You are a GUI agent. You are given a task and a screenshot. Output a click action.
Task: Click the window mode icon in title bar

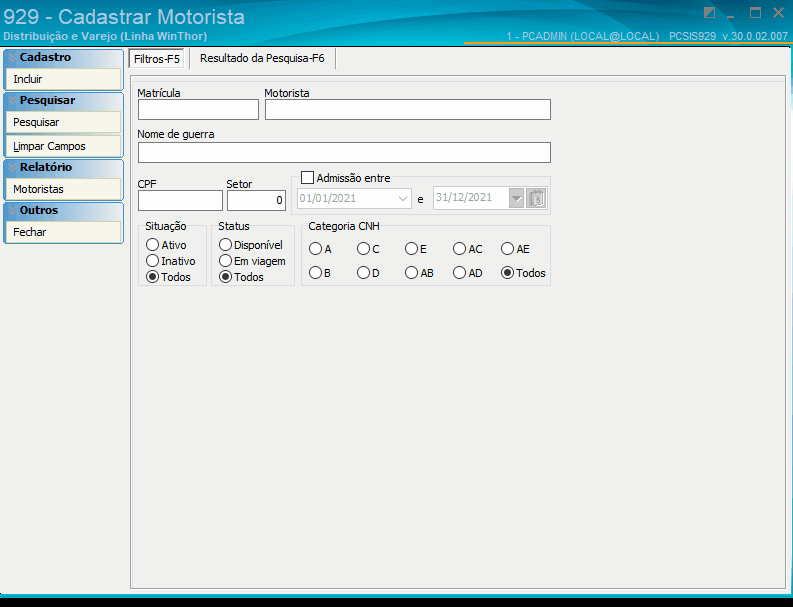point(710,13)
